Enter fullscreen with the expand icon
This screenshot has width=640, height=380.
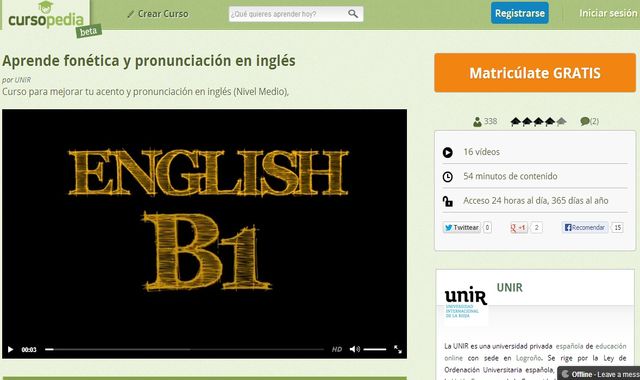[x=398, y=349]
